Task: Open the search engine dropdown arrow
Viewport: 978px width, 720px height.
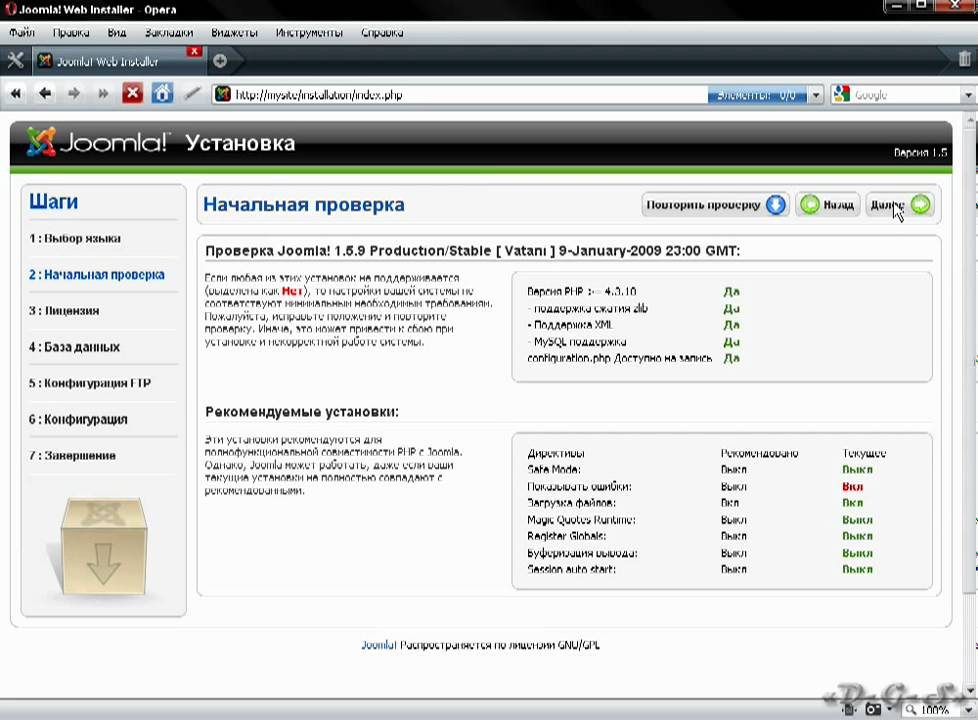Action: 969,95
